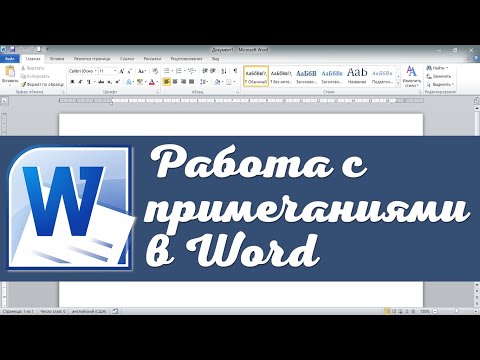Open the Change Case (Aa) dropdown
480x360 pixels.
(142, 71)
